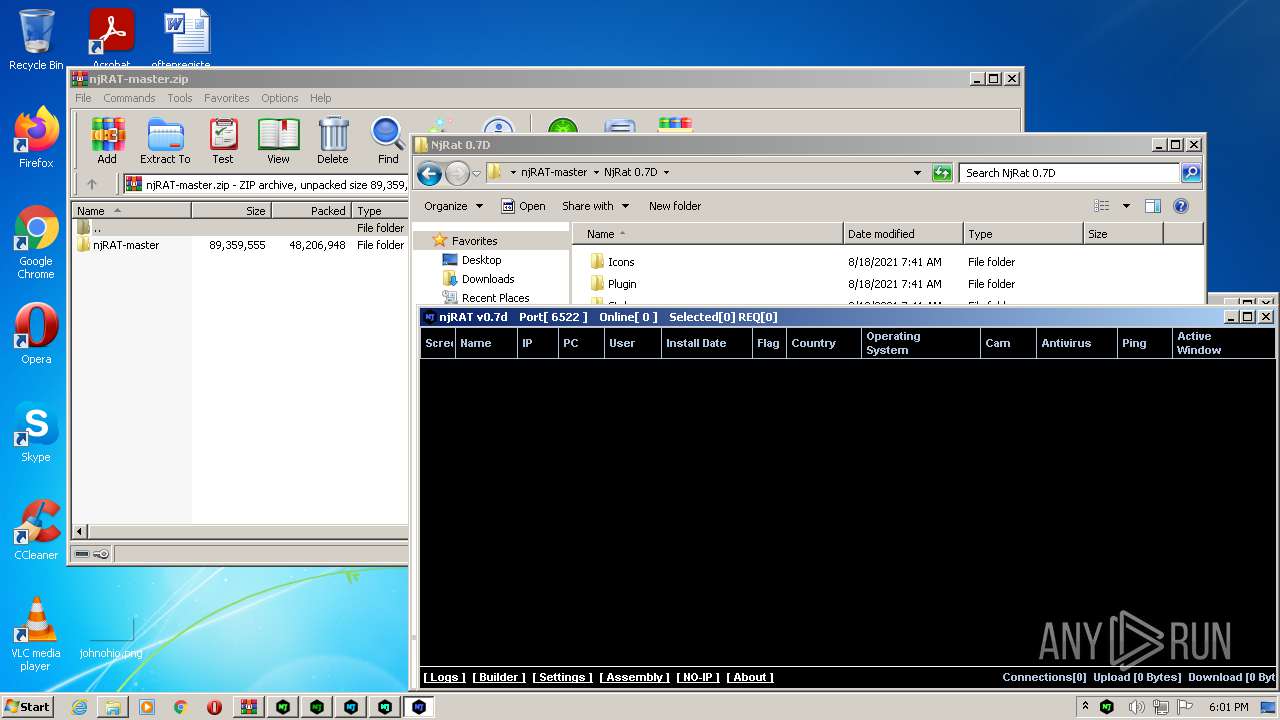Open the njRAT Assembly link

point(635,677)
